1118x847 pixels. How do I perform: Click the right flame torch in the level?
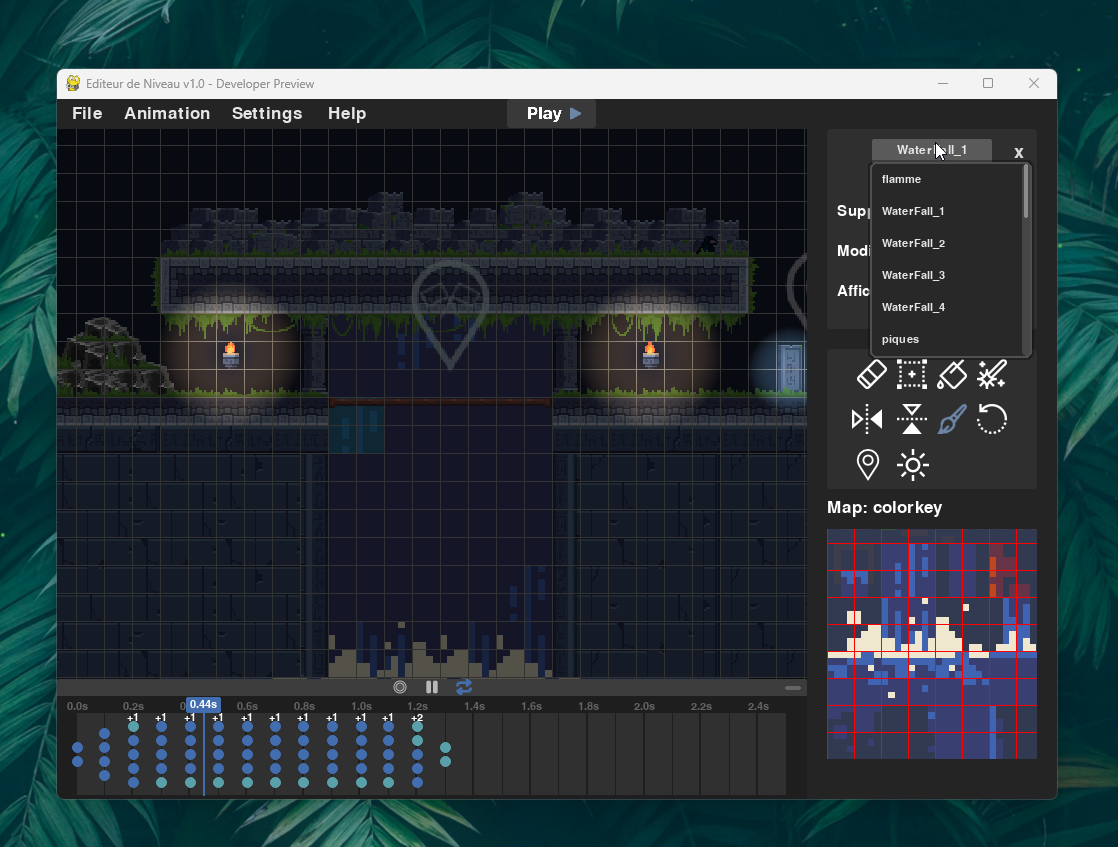click(650, 354)
